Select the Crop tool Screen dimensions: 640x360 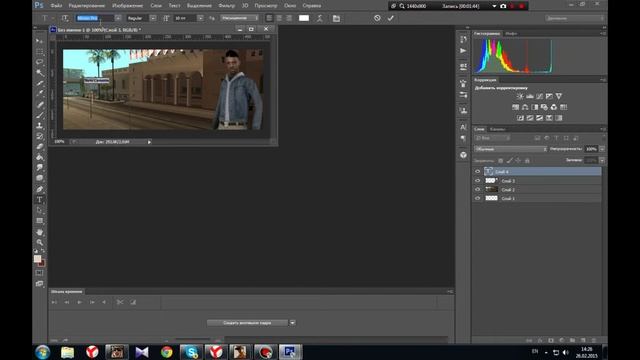40,83
